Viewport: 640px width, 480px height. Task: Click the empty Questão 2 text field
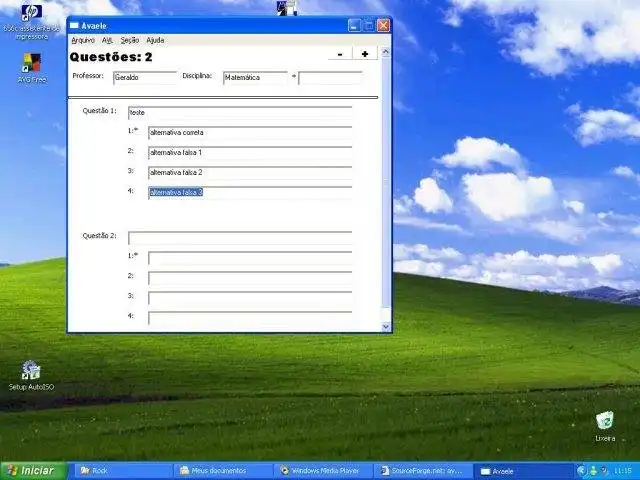pyautogui.click(x=240, y=238)
